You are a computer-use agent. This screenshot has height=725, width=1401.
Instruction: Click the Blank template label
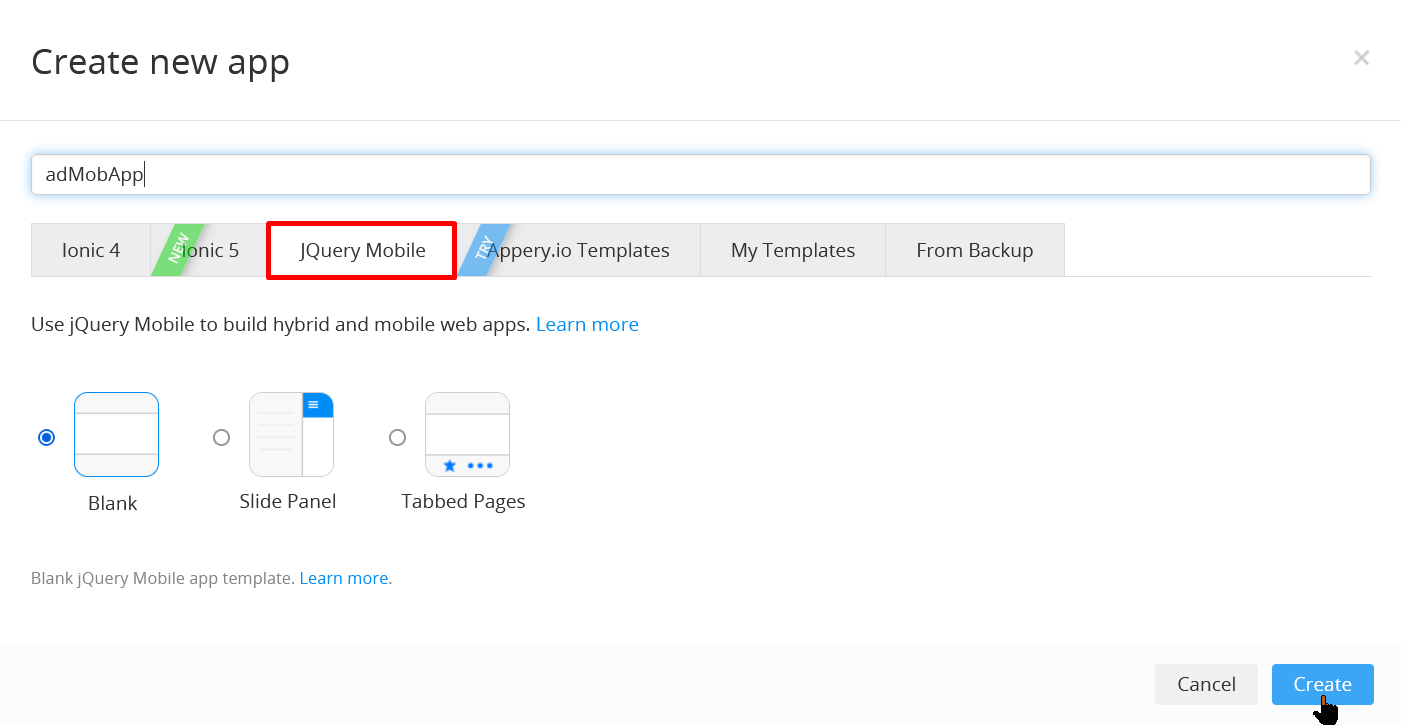tap(113, 503)
